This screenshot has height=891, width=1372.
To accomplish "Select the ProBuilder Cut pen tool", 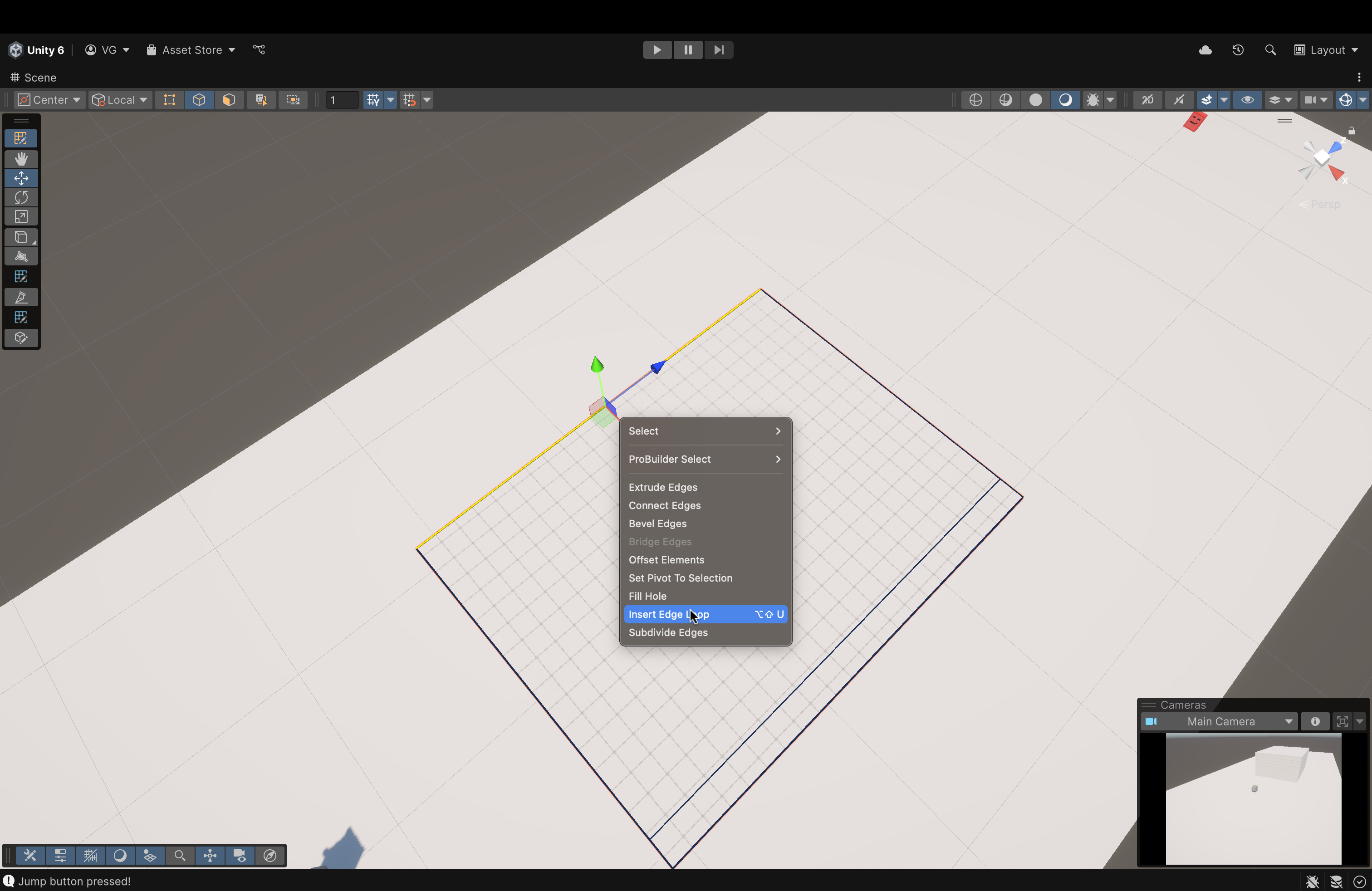I will [x=21, y=298].
